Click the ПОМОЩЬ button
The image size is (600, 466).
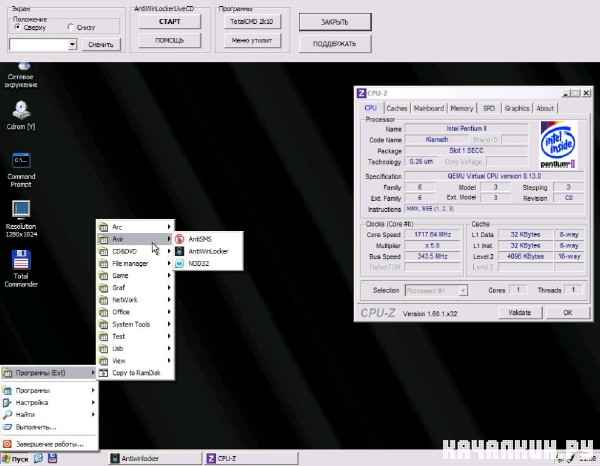(x=169, y=40)
